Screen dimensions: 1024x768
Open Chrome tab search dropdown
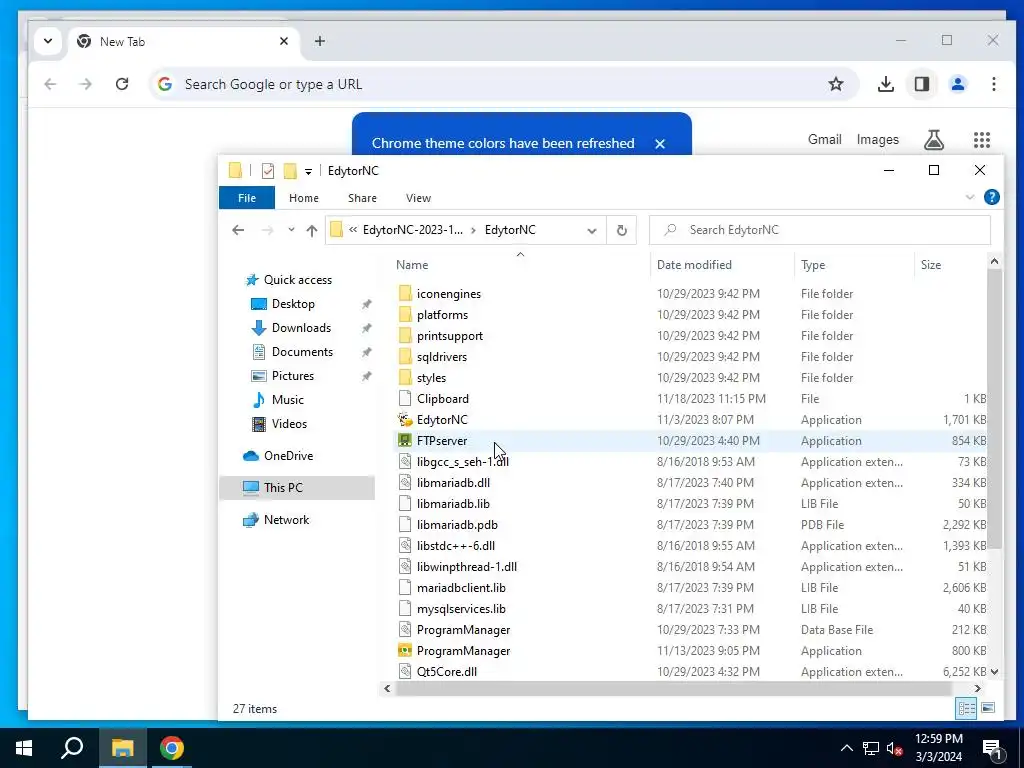(48, 41)
